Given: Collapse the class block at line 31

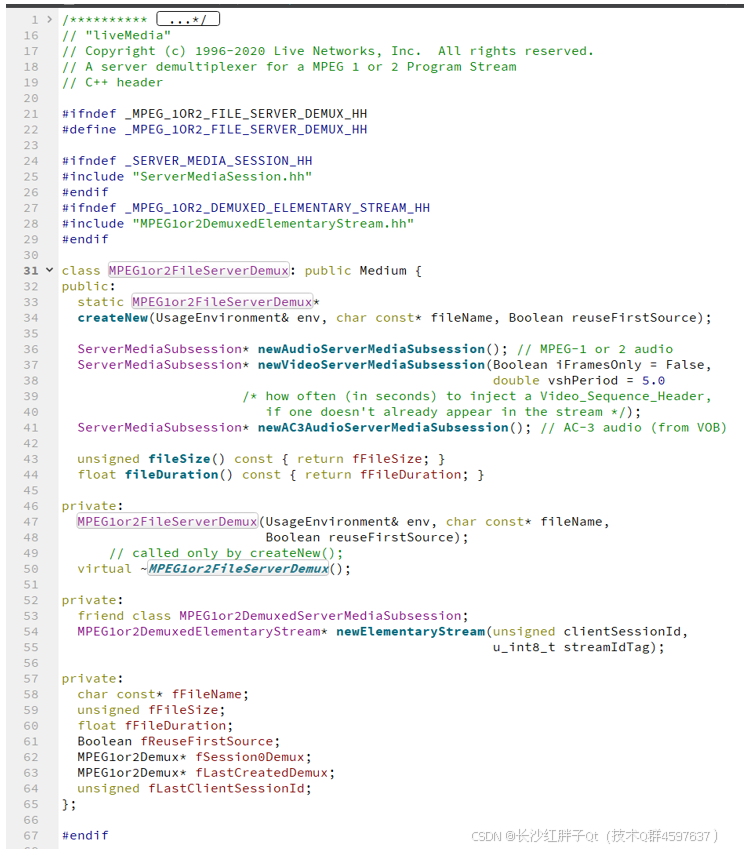Looking at the screenshot, I should [49, 270].
